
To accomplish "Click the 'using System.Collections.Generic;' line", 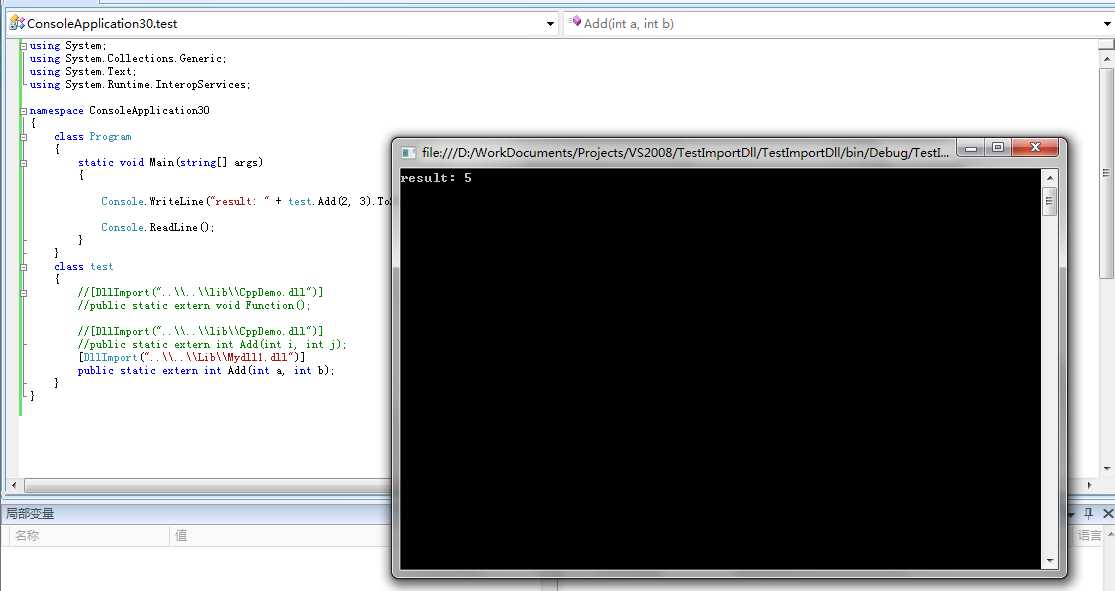I will click(128, 58).
